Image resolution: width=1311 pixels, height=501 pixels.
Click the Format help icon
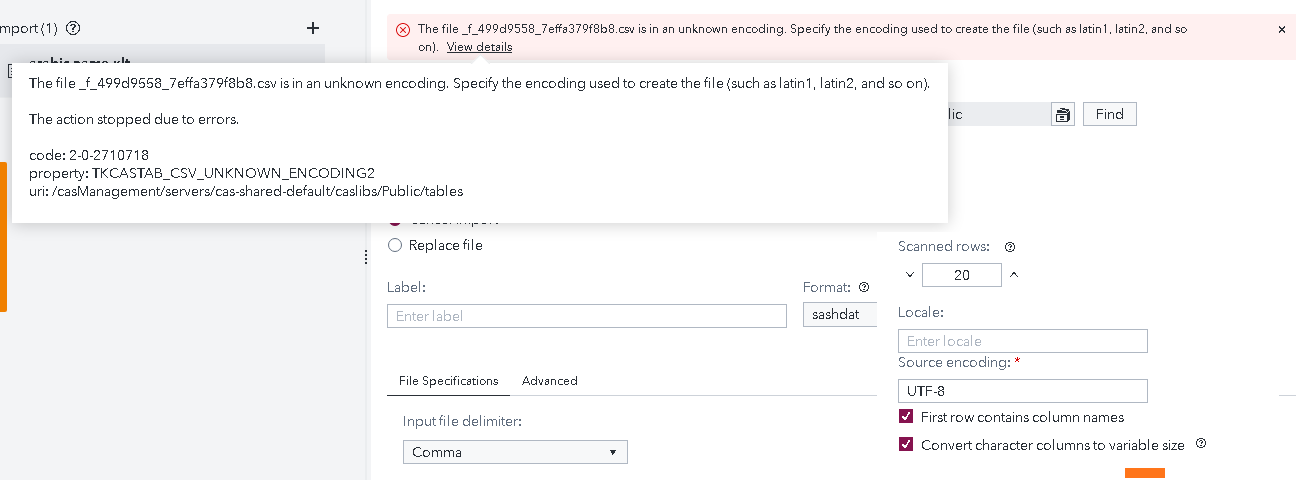coord(864,287)
